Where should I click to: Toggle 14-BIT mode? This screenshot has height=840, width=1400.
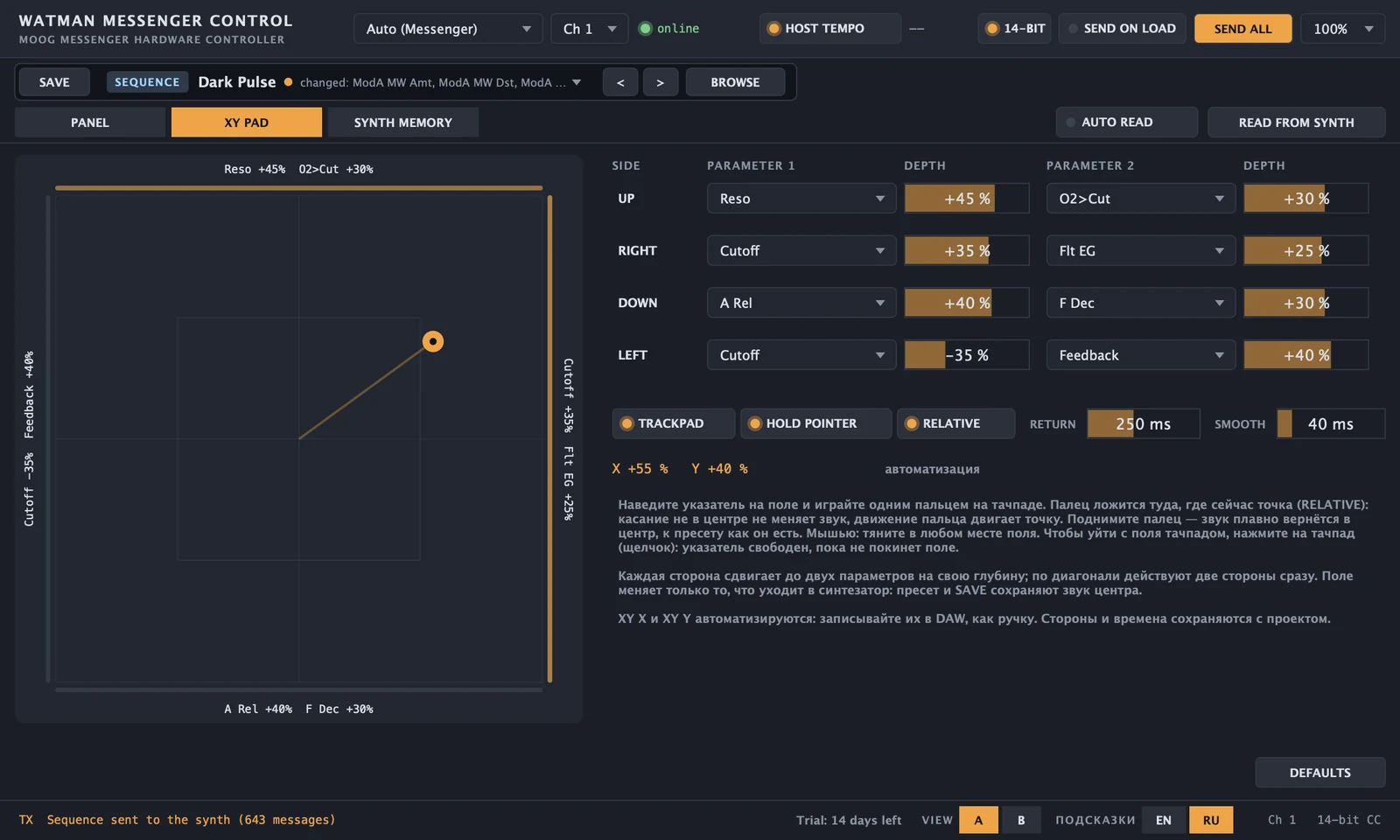[x=1015, y=28]
